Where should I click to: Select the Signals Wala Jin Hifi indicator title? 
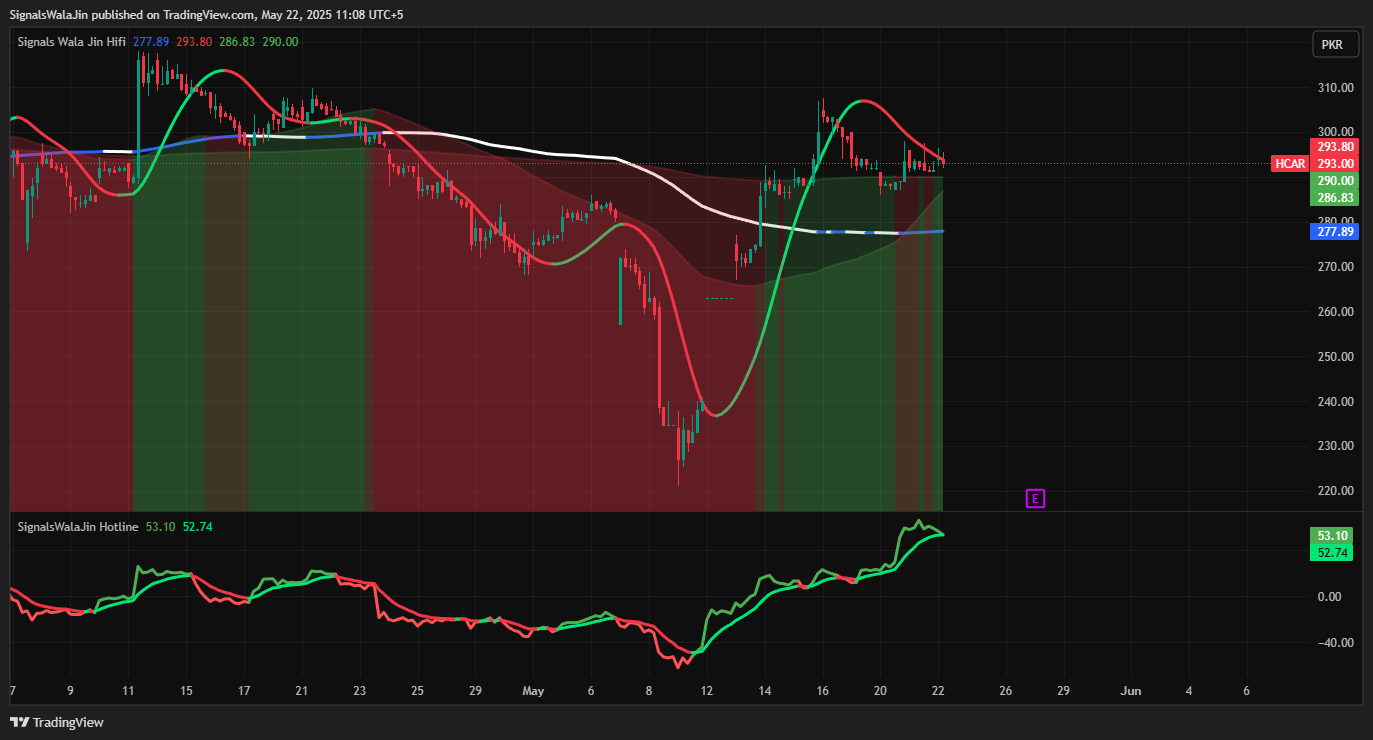point(72,42)
